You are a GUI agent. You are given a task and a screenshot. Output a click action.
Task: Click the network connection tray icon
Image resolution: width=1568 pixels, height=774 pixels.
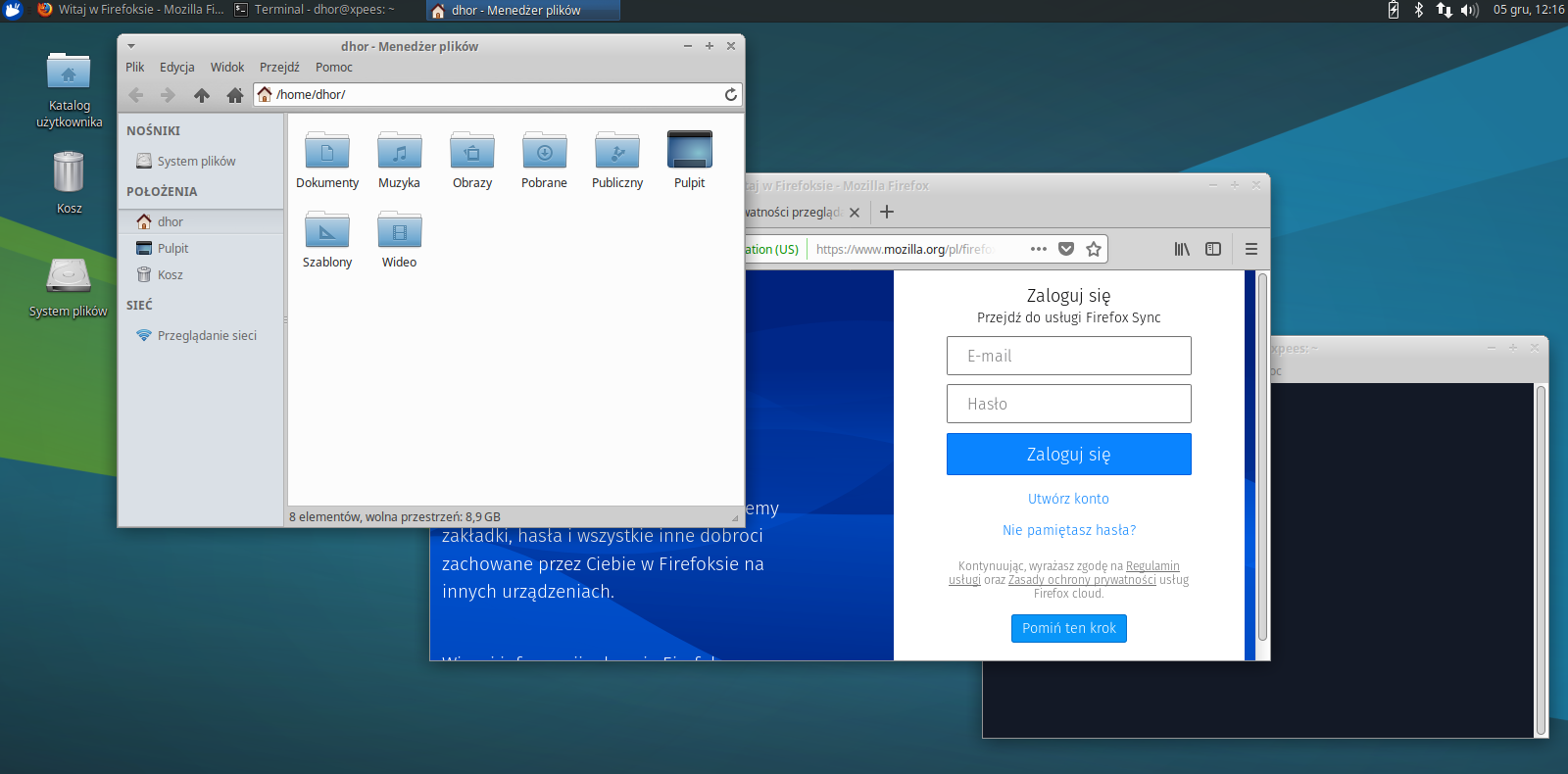[x=1444, y=10]
